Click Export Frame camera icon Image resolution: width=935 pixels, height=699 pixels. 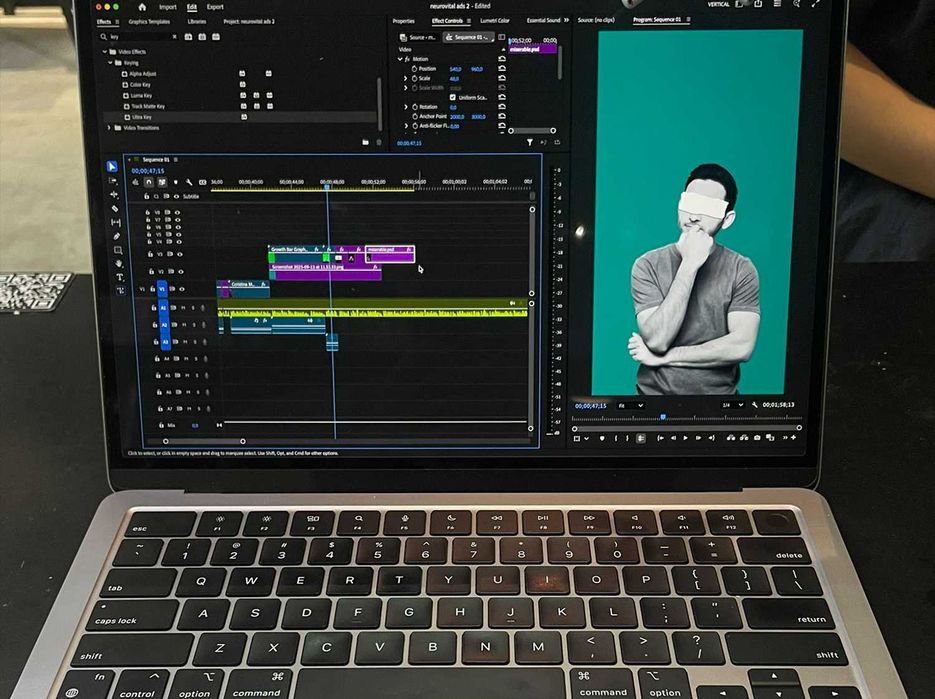point(757,438)
